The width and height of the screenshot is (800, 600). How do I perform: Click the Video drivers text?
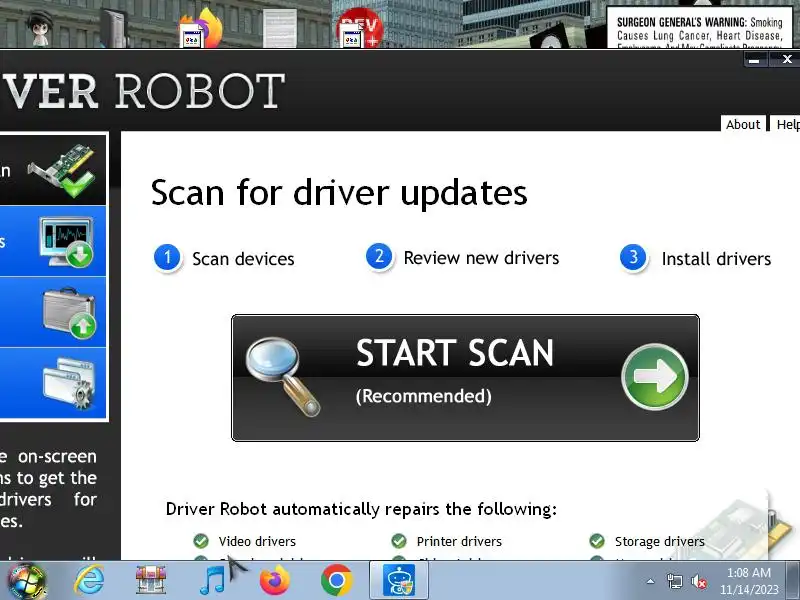[x=257, y=541]
